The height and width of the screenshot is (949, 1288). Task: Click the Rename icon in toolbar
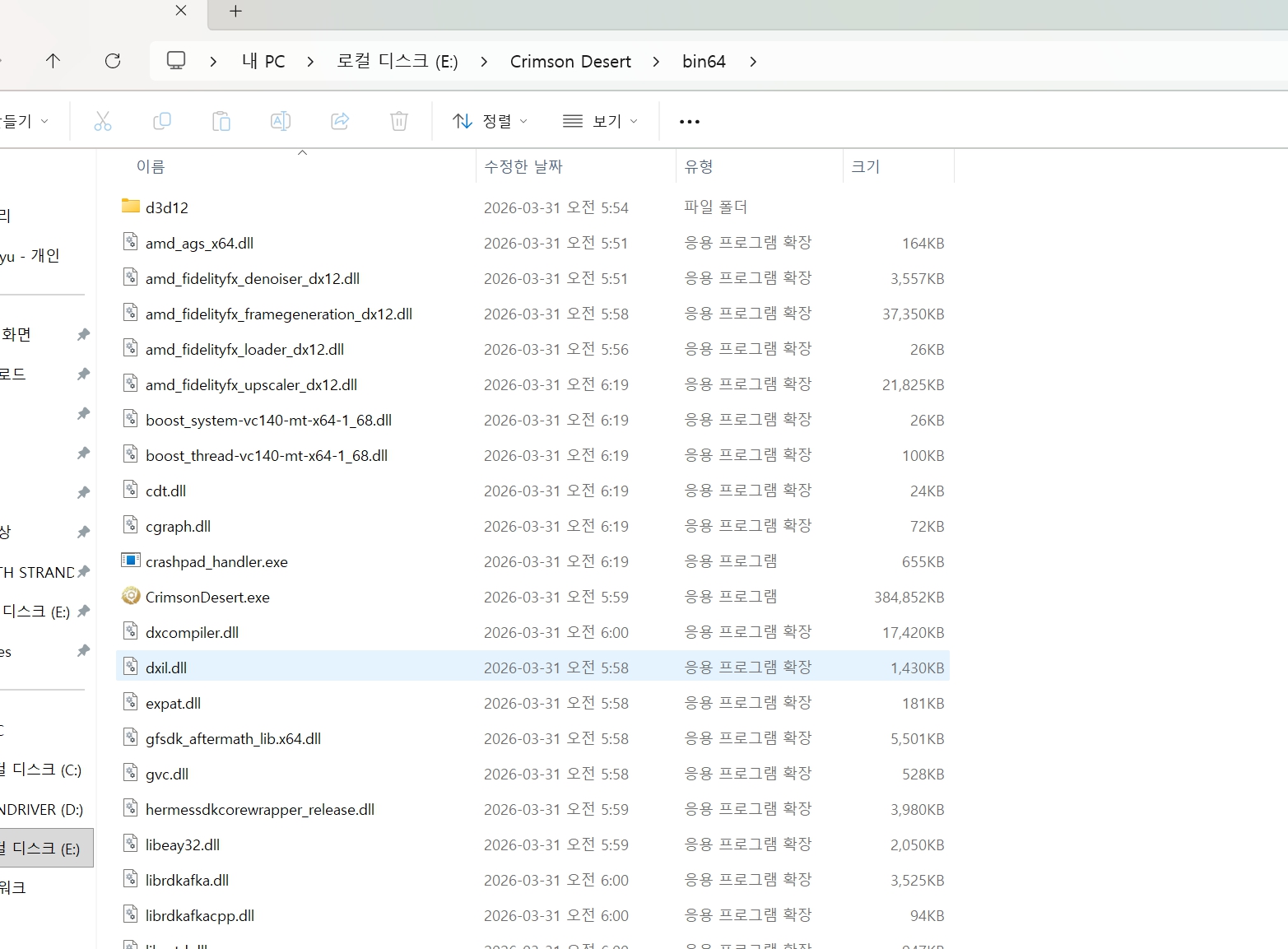coord(281,122)
